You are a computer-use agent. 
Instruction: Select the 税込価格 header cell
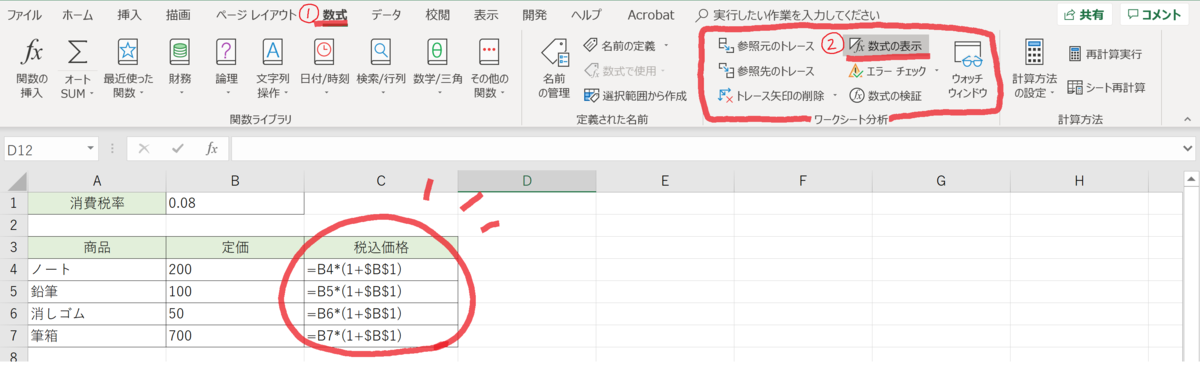click(x=381, y=247)
